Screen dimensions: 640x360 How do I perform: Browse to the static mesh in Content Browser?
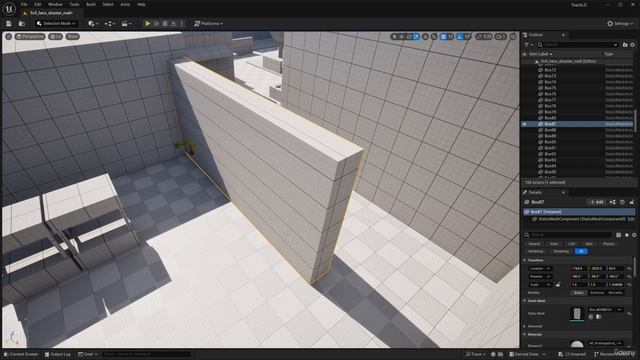tap(598, 317)
